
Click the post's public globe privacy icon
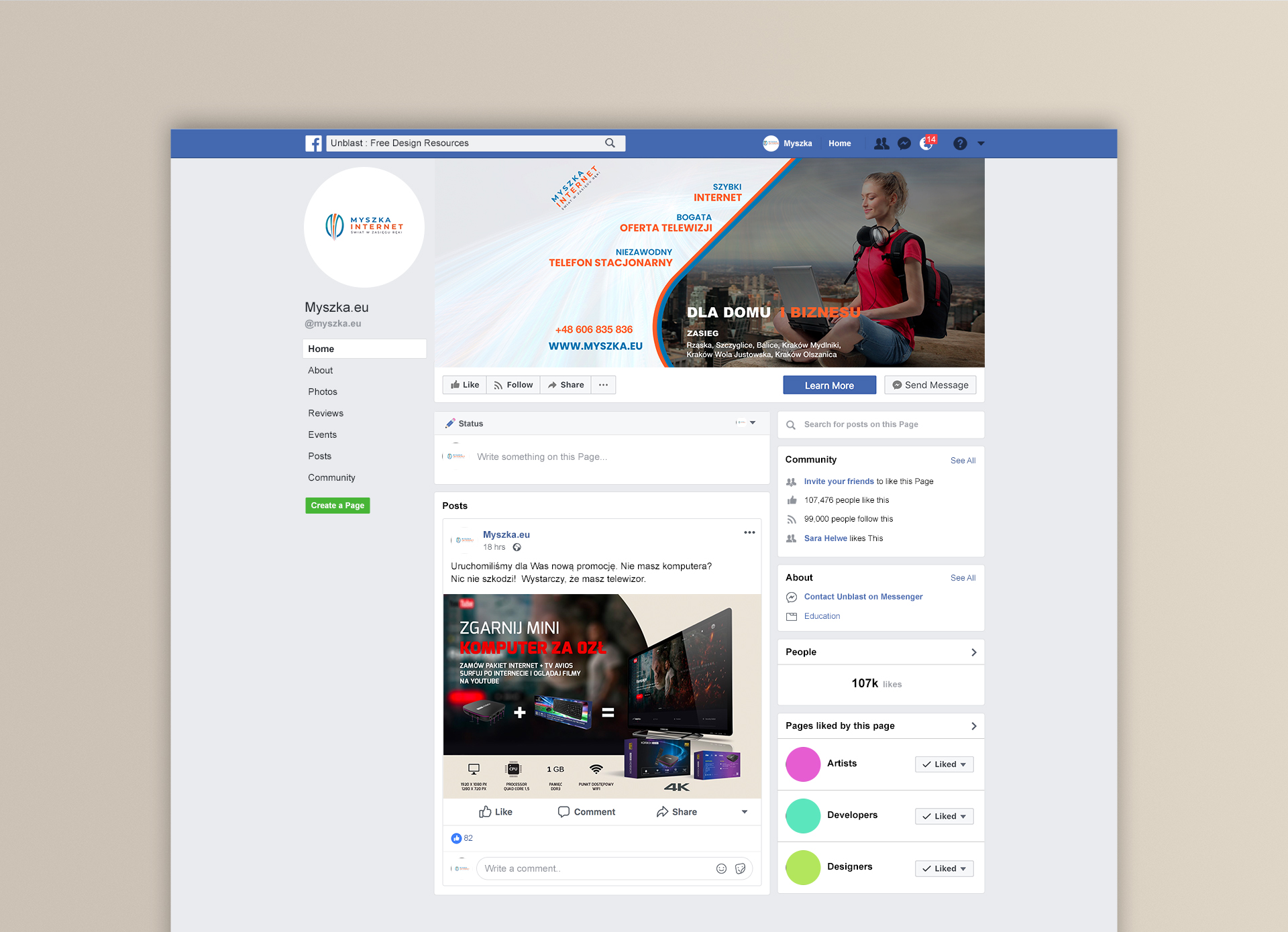point(517,547)
